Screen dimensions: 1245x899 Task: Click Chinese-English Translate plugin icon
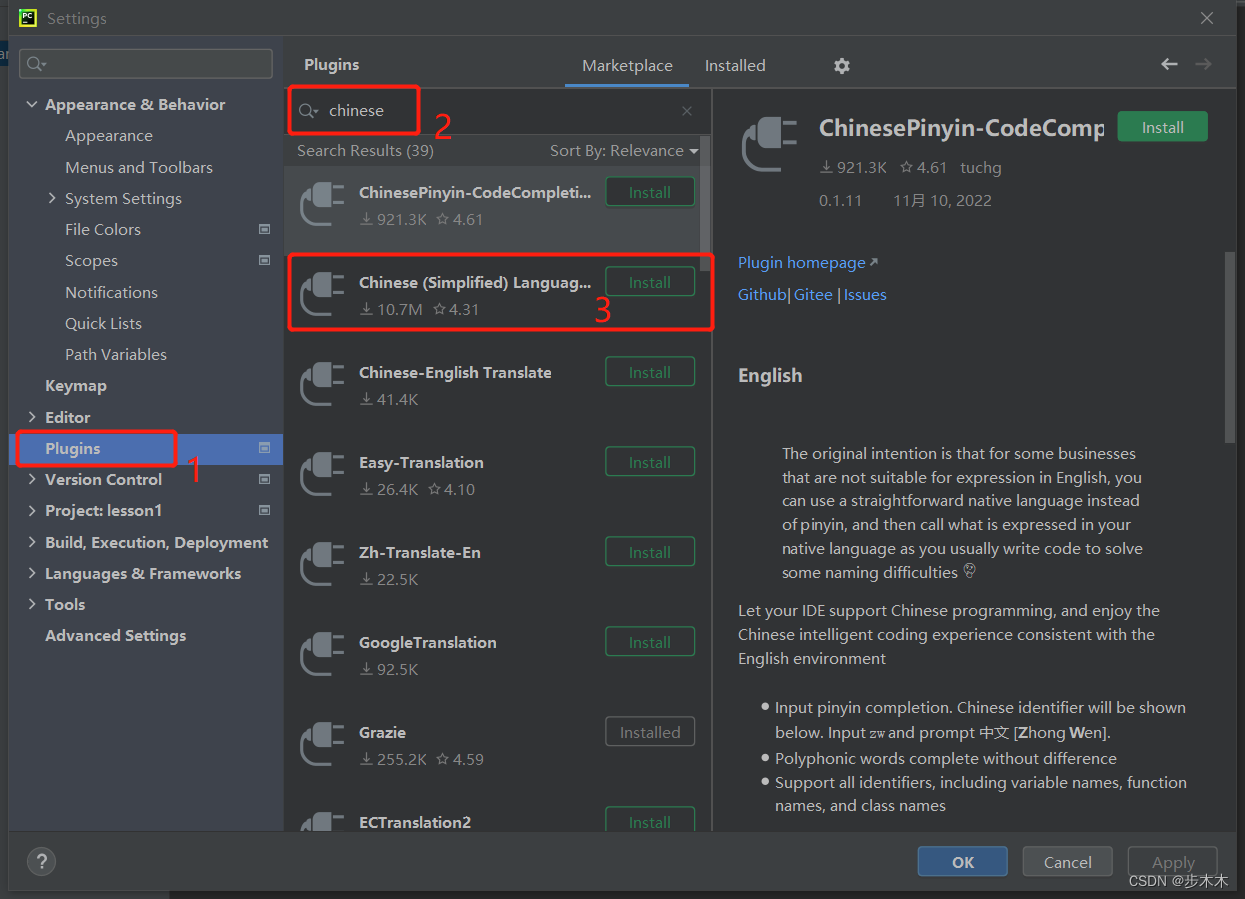[x=323, y=385]
